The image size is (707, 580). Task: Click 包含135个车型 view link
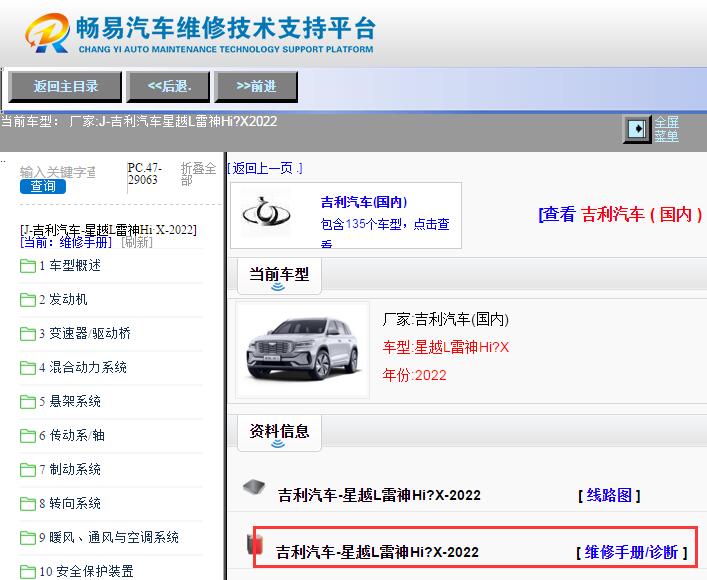tap(385, 230)
